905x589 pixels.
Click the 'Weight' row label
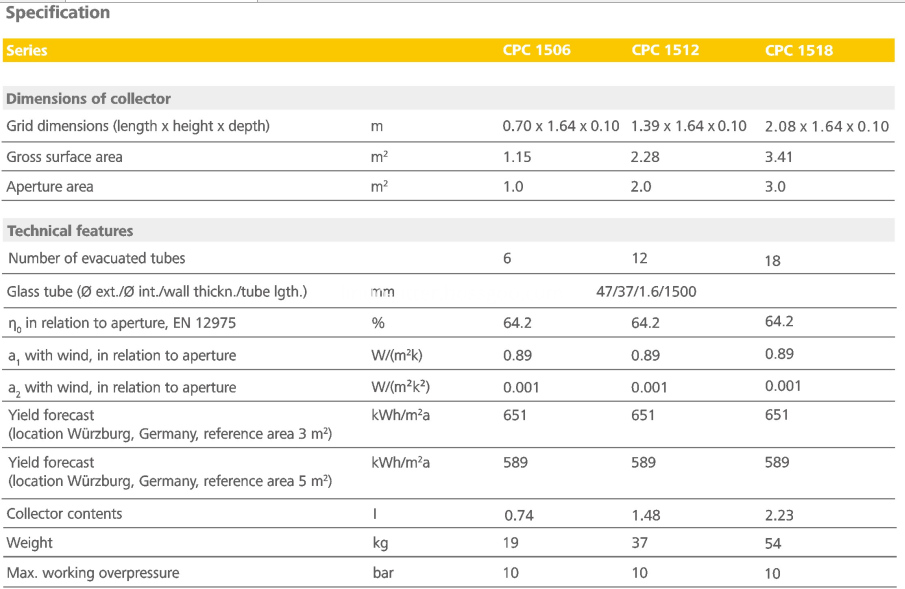coord(29,543)
